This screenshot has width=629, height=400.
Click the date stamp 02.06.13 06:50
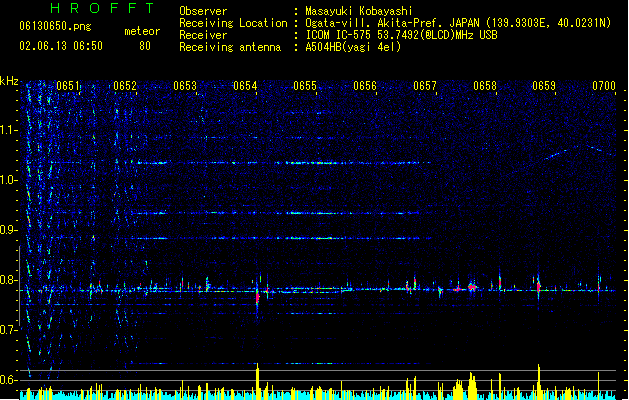coord(61,46)
